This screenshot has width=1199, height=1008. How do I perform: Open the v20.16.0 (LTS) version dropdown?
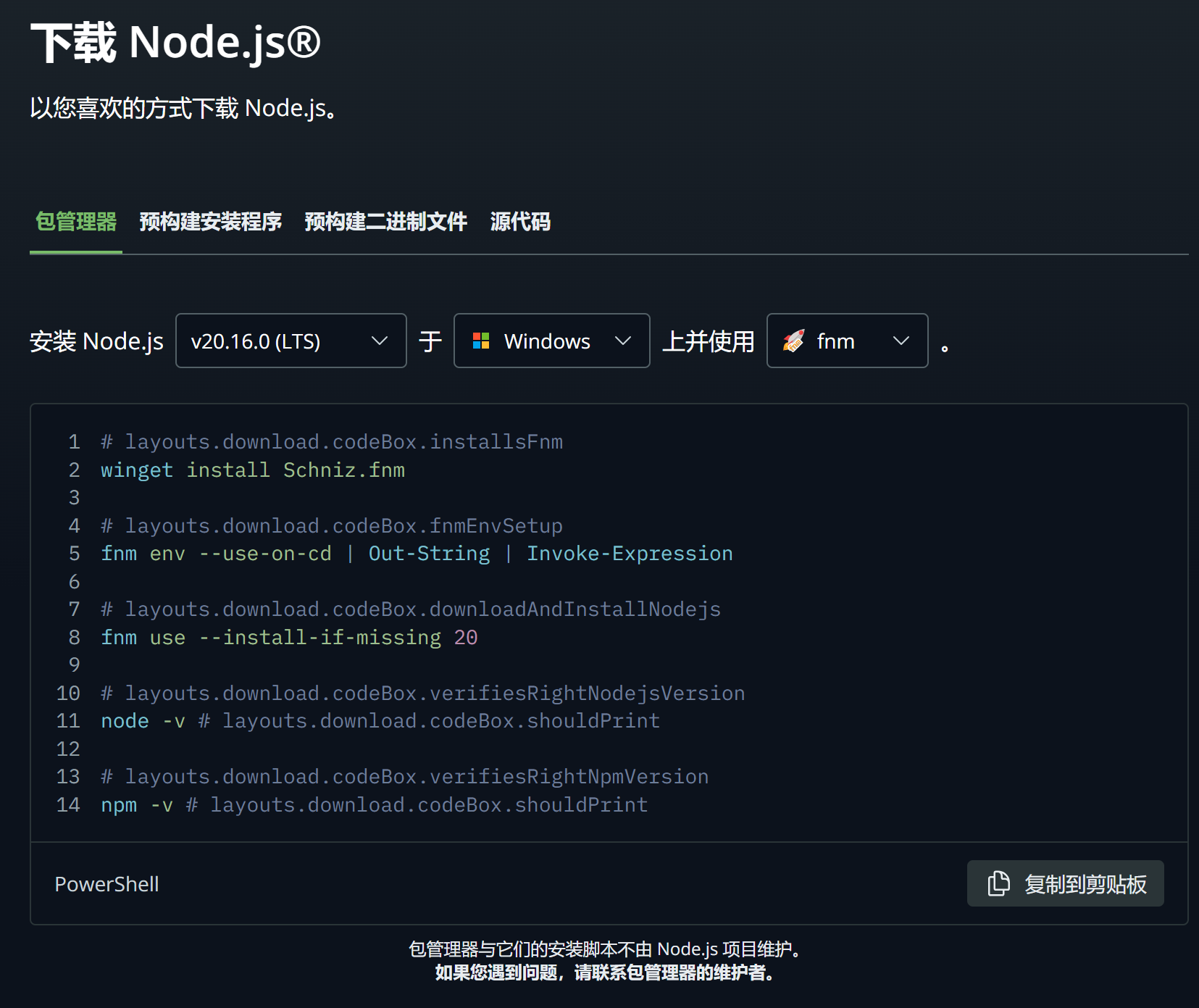[x=291, y=341]
